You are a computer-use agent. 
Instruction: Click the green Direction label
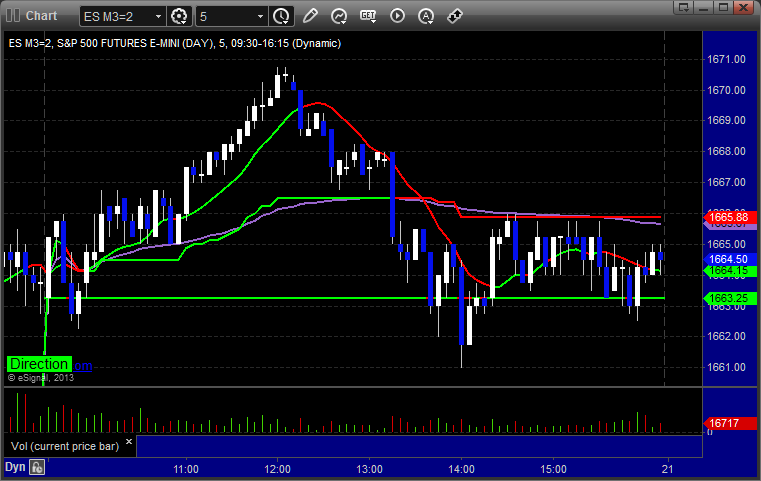click(39, 364)
